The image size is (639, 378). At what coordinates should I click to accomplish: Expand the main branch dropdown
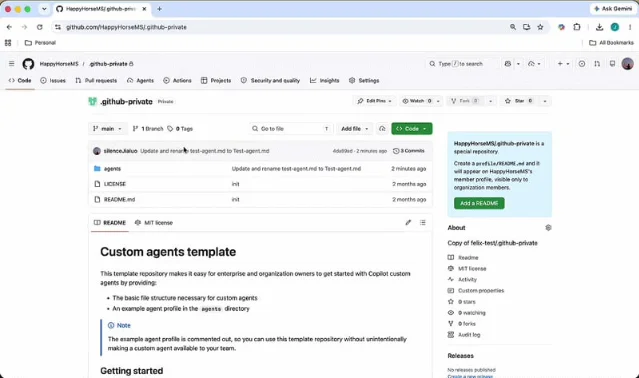coord(107,129)
